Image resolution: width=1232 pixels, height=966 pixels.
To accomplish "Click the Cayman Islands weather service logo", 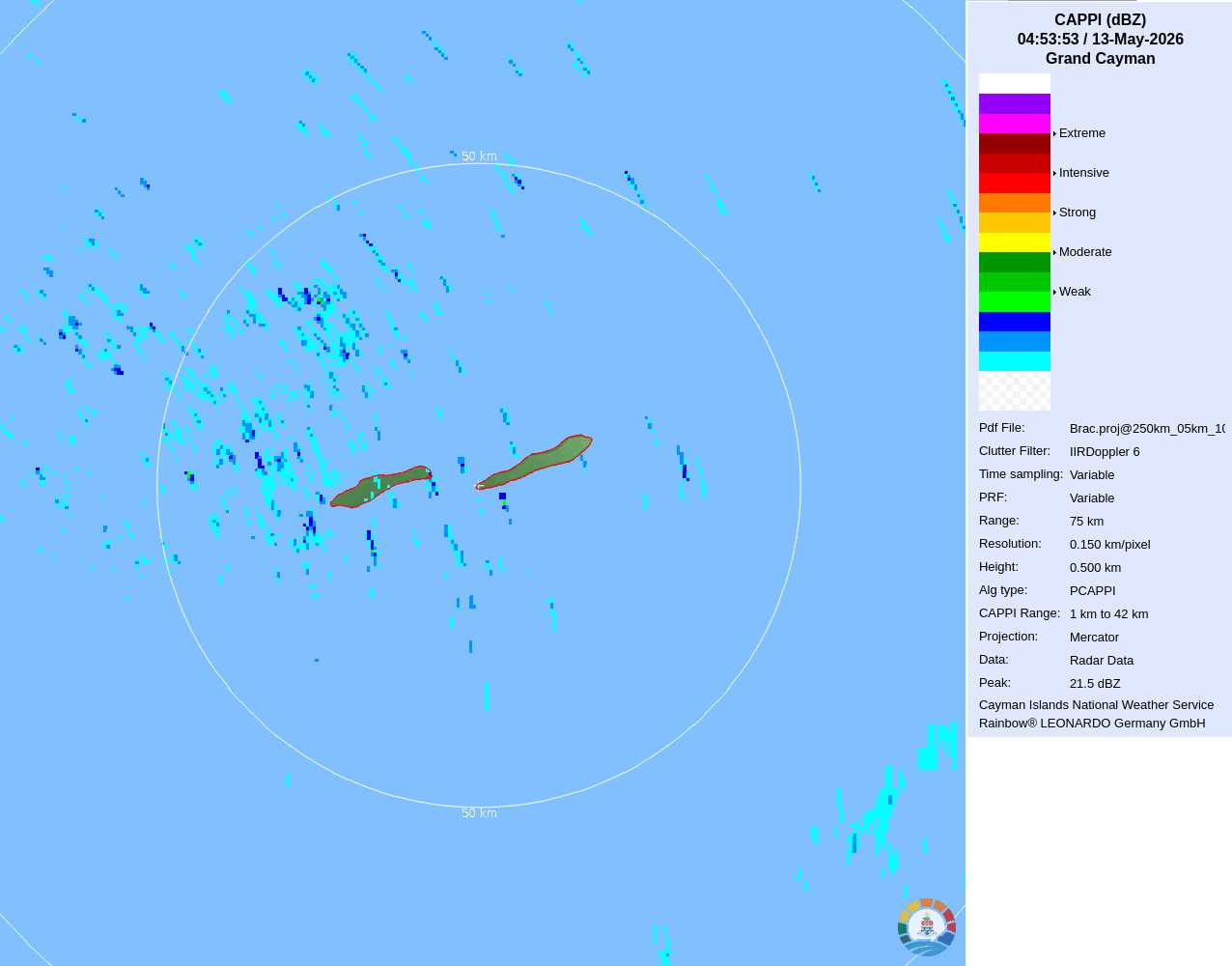I will [x=927, y=927].
